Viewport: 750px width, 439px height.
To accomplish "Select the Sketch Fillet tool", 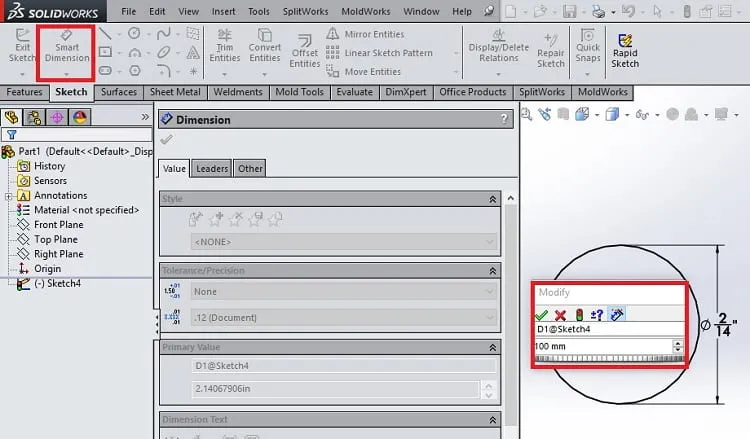I will [164, 71].
